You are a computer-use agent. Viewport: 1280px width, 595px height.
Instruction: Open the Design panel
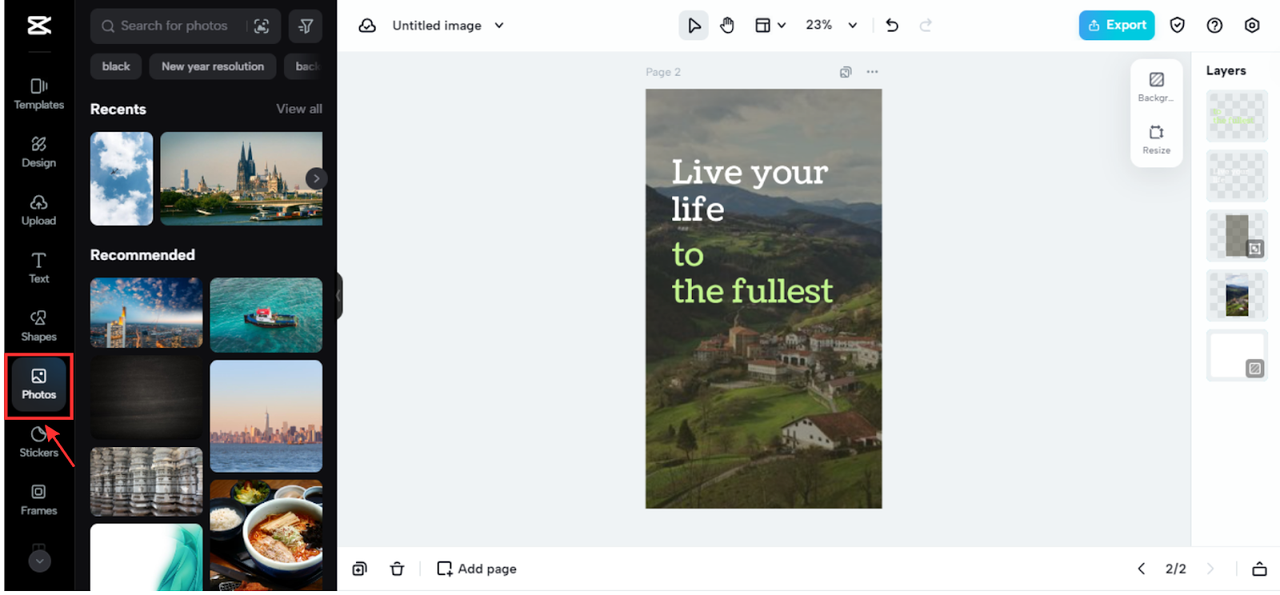(39, 152)
